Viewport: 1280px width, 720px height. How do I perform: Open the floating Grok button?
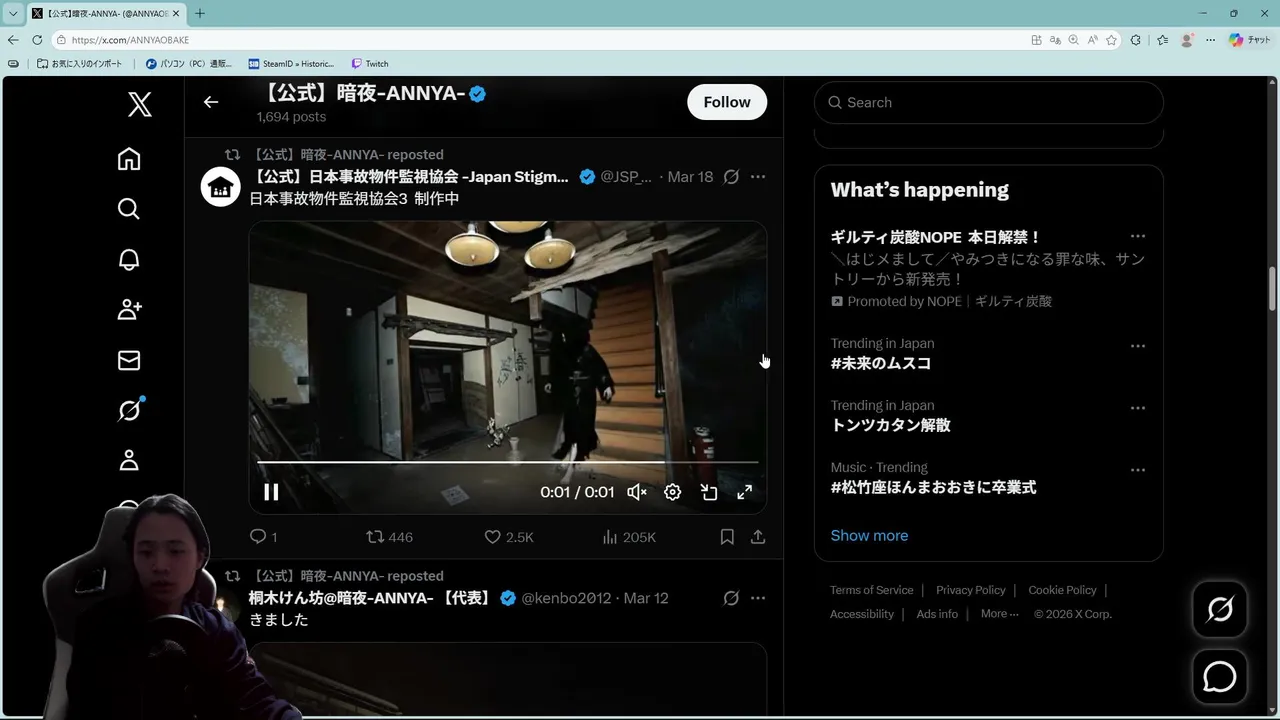[x=1220, y=609]
